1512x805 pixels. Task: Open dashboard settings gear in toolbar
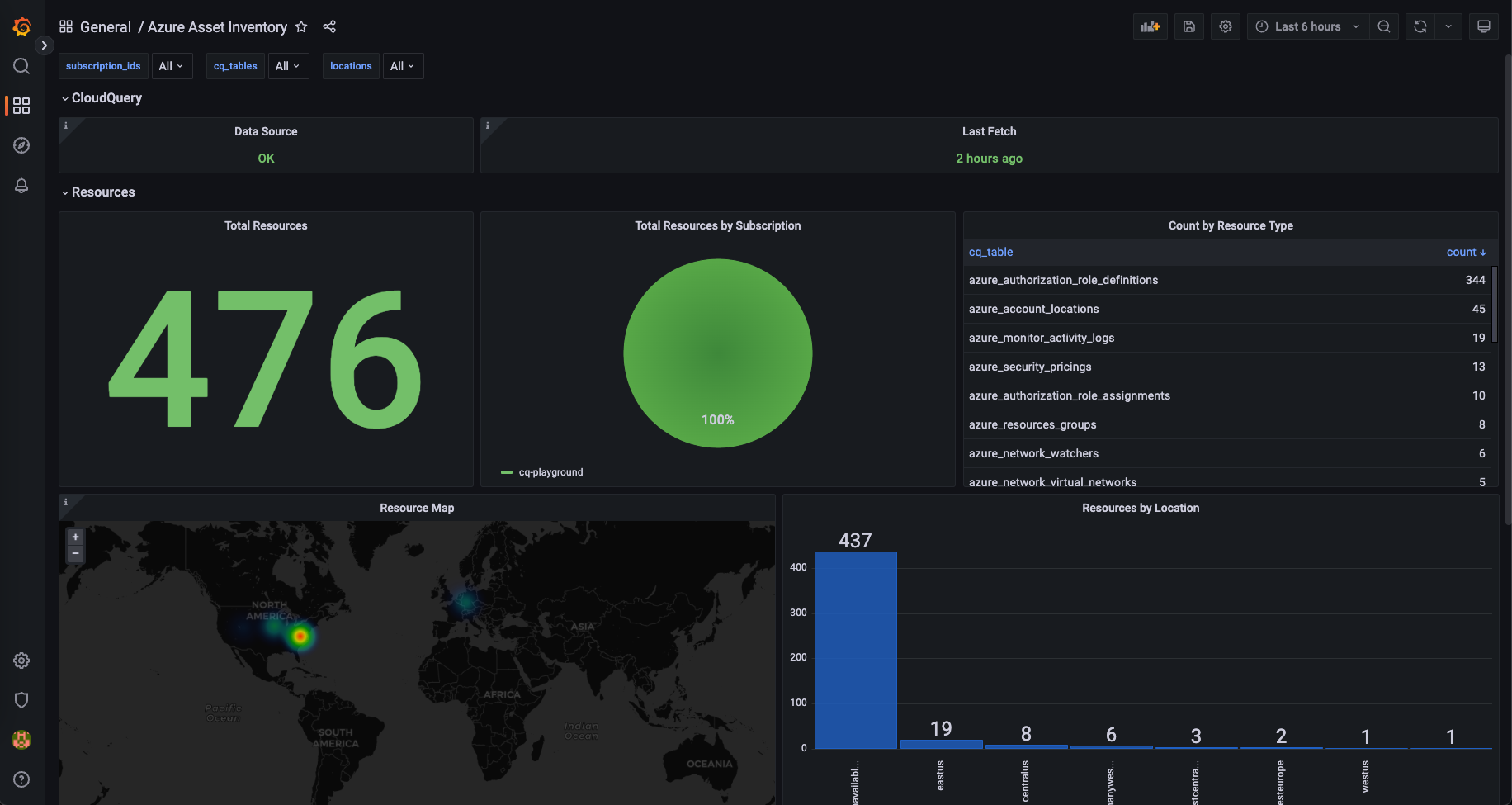[x=1226, y=26]
